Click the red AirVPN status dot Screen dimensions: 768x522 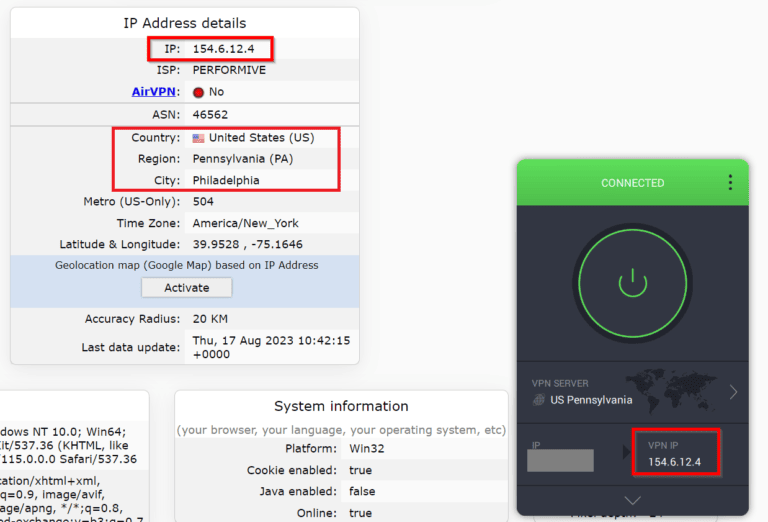pos(198,92)
